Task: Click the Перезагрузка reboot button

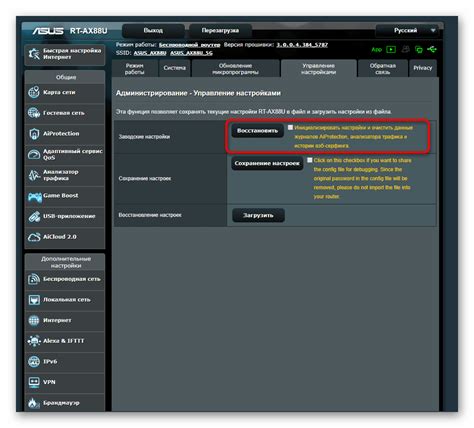Action: click(220, 31)
